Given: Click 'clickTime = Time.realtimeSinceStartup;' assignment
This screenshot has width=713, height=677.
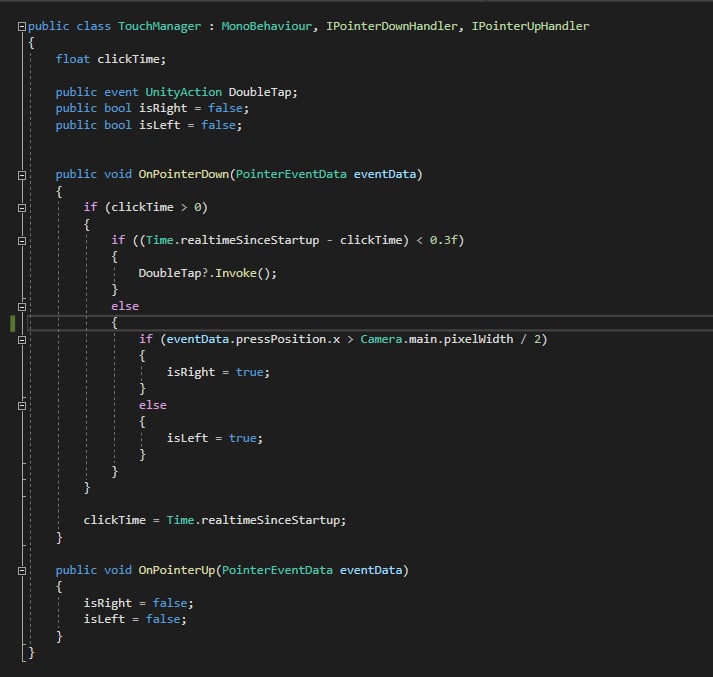Looking at the screenshot, I should 215,520.
